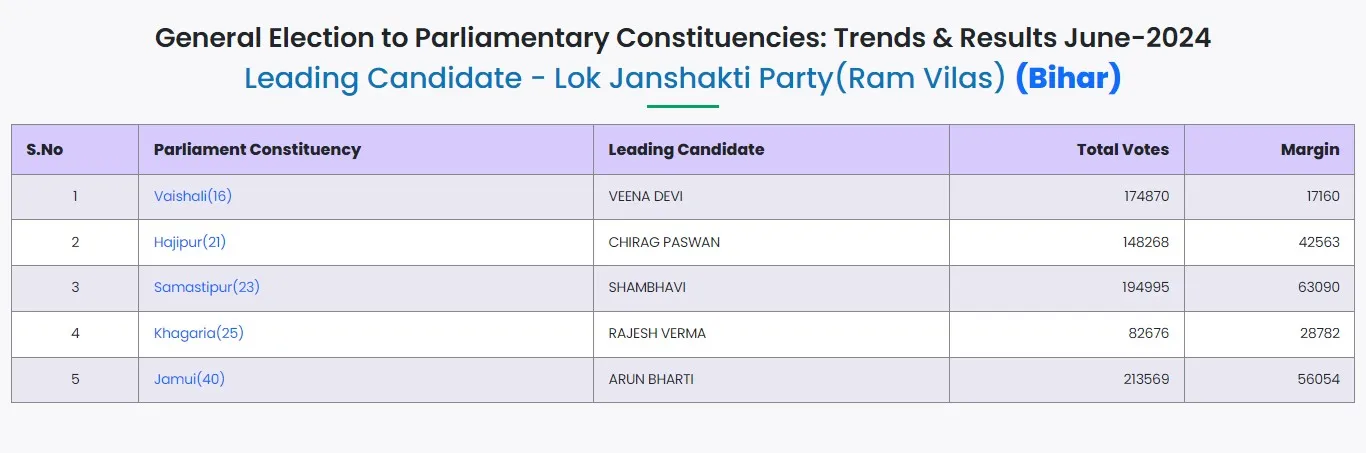Click the margin value 63090
This screenshot has height=453, width=1366.
click(x=1319, y=287)
